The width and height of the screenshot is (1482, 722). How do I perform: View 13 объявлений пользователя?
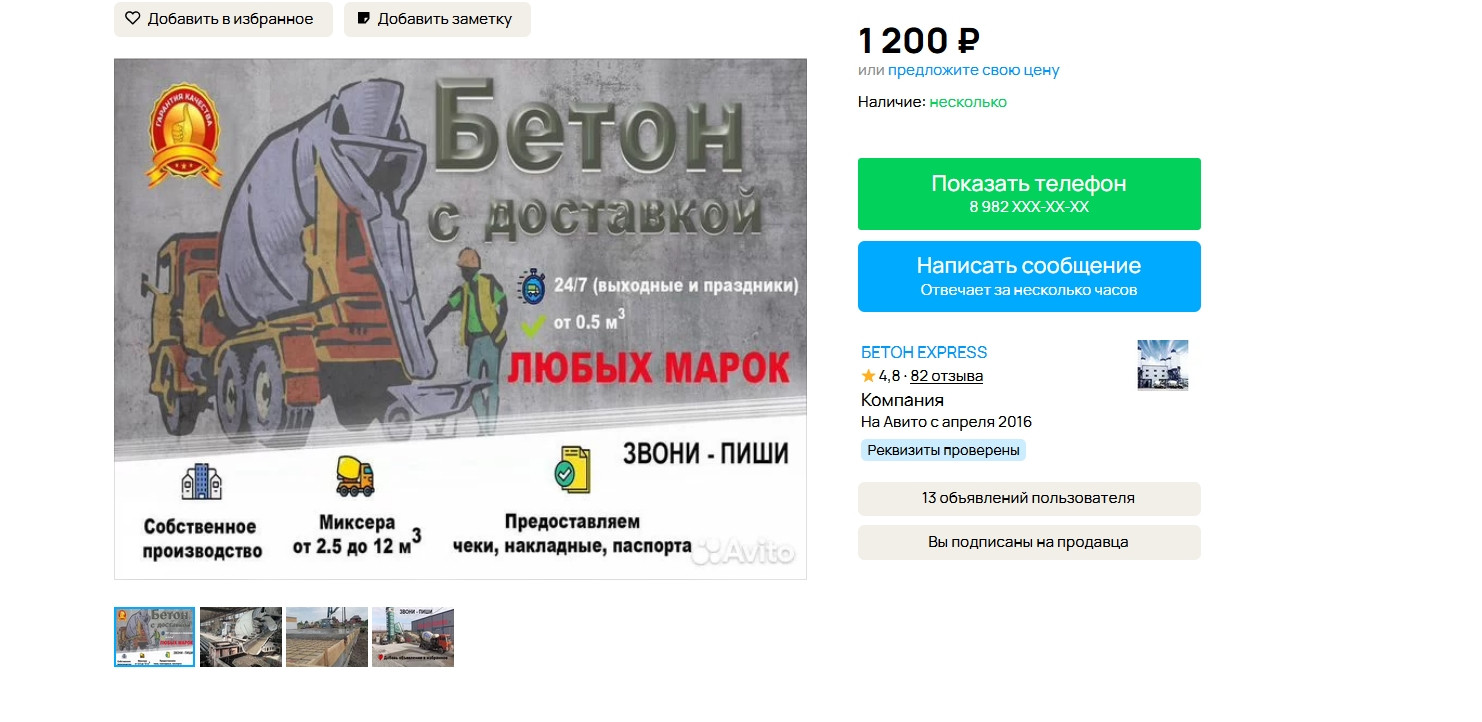(x=1029, y=498)
